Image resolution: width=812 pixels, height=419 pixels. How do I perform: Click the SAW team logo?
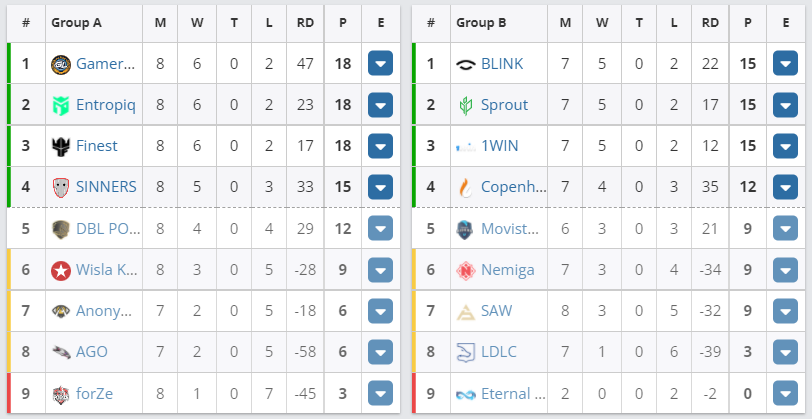click(465, 310)
